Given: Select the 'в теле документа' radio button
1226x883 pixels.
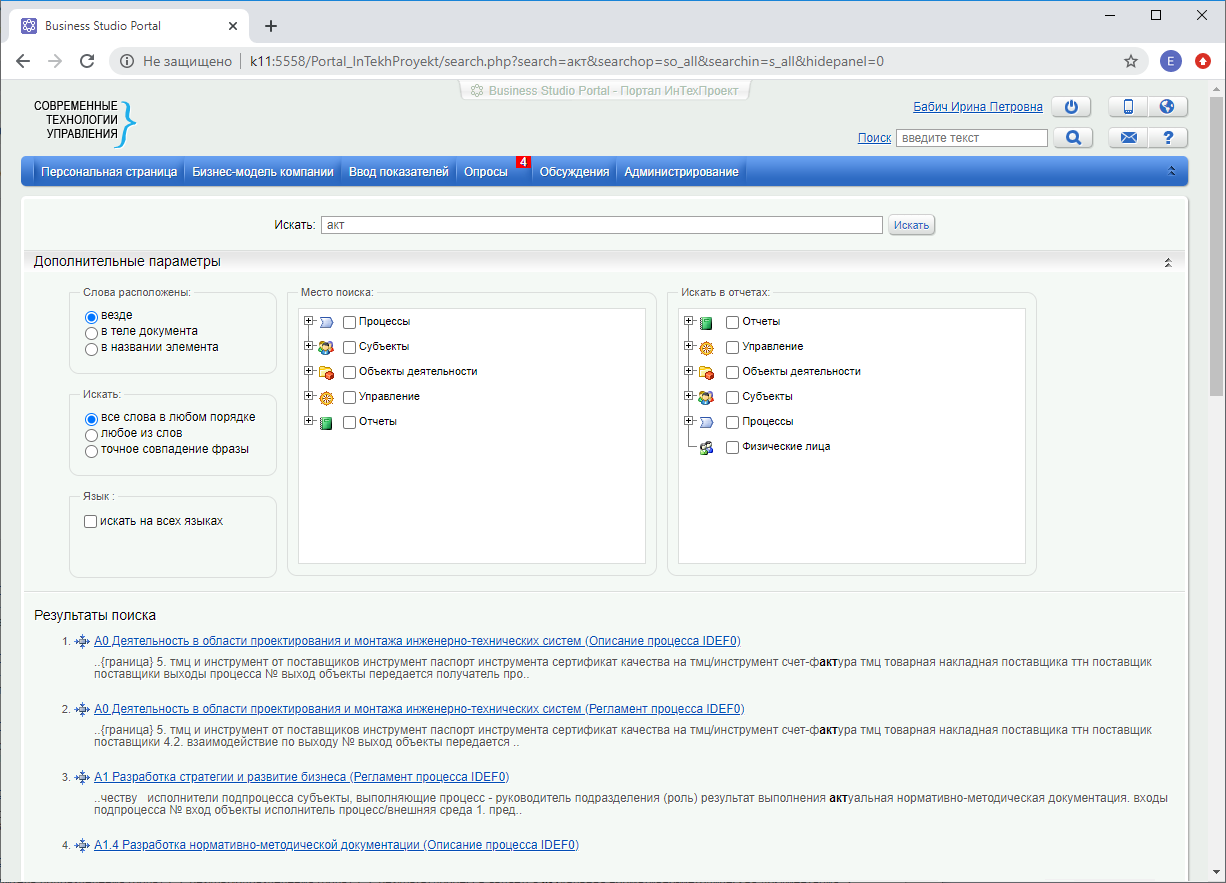Looking at the screenshot, I should point(91,332).
